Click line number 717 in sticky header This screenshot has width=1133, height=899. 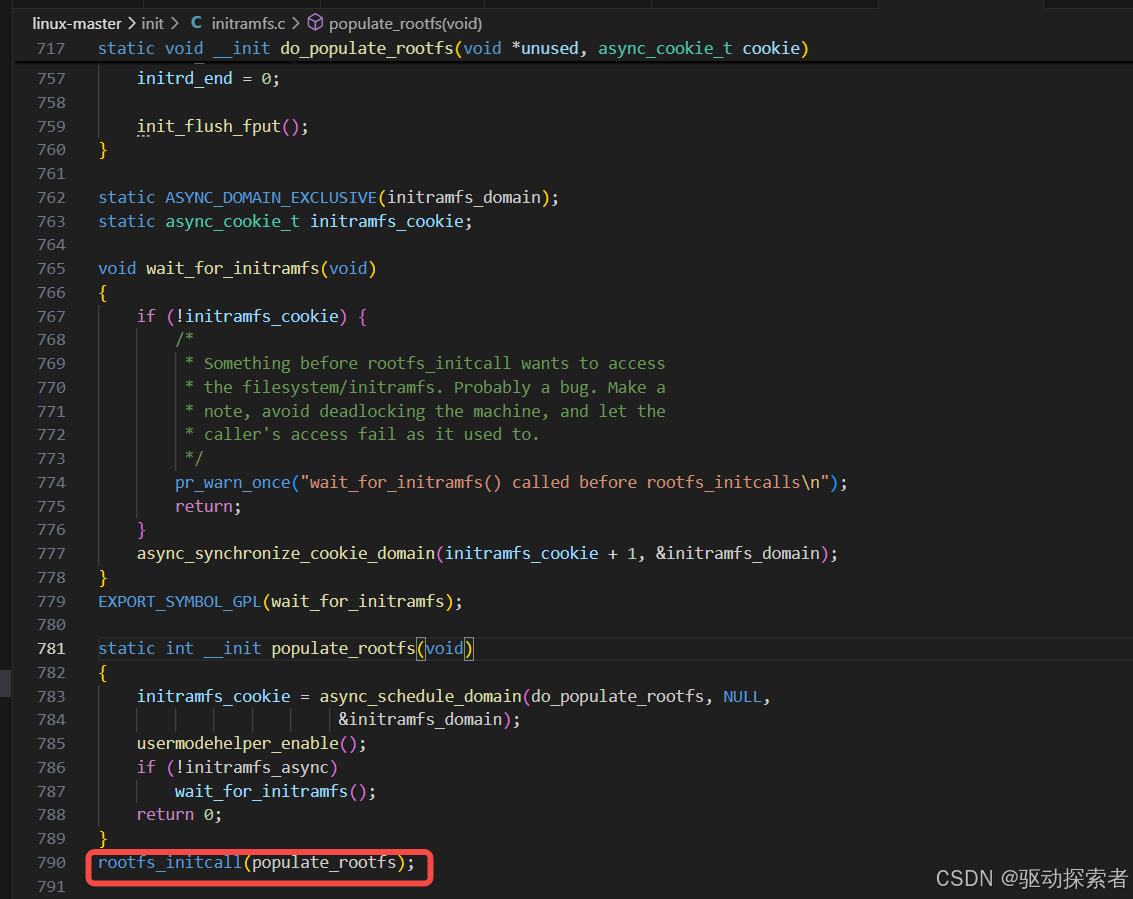(51, 48)
